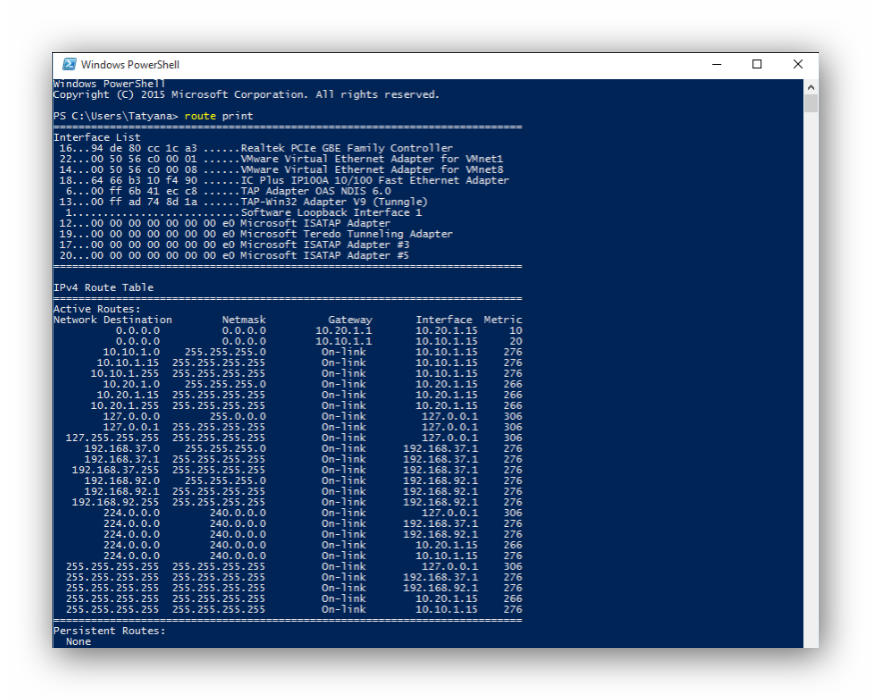Click network destination 192.168.92.0
This screenshot has height=700, width=871.
122,481
